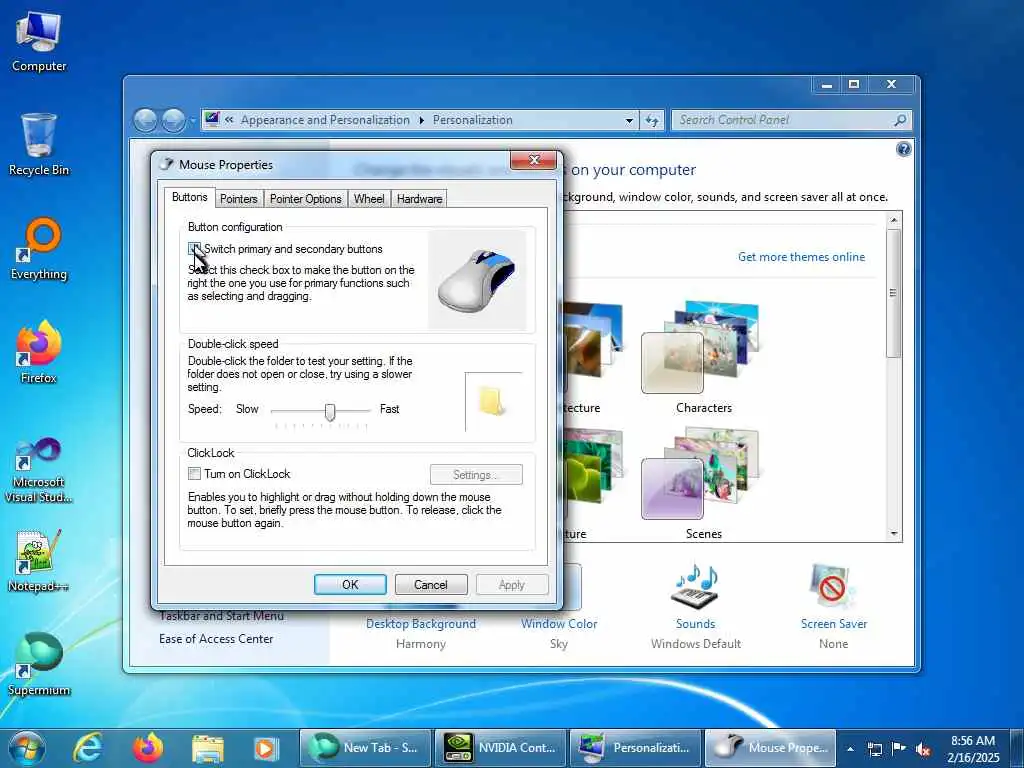The height and width of the screenshot is (768, 1024).
Task: Switch to the Pointer Options tab
Action: click(x=306, y=199)
